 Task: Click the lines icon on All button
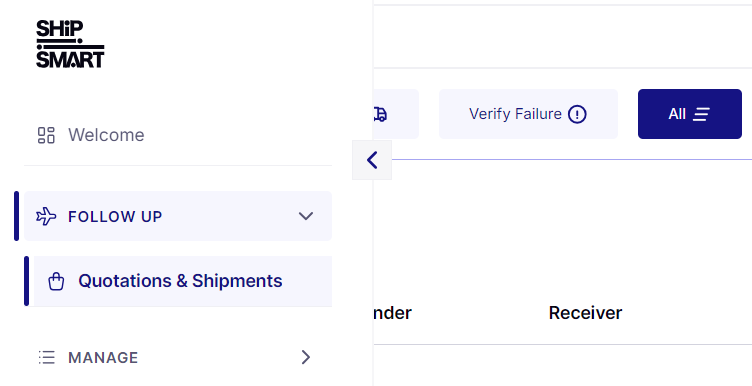[x=701, y=114]
